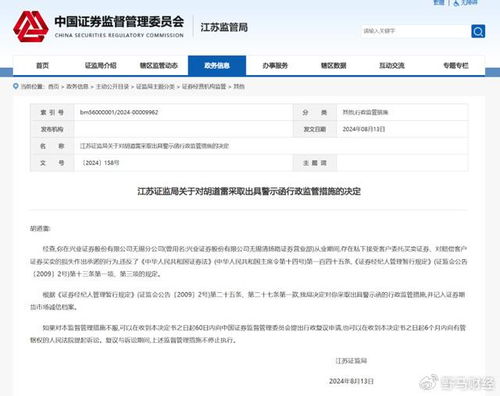Click 证监局主题分类 breadcrumb link

(155, 87)
